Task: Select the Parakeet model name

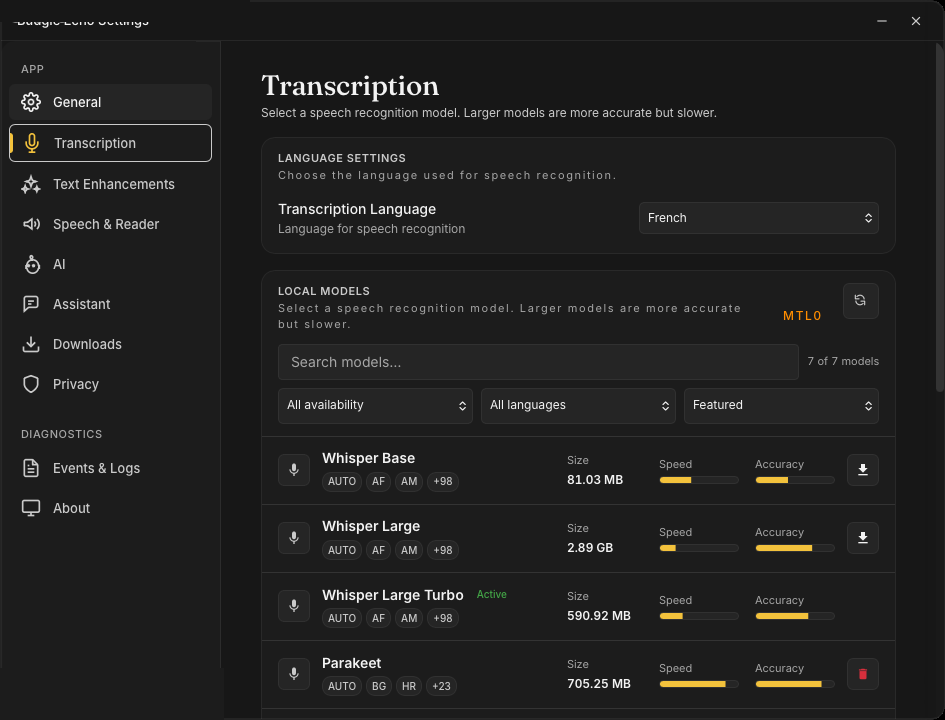Action: pos(351,663)
